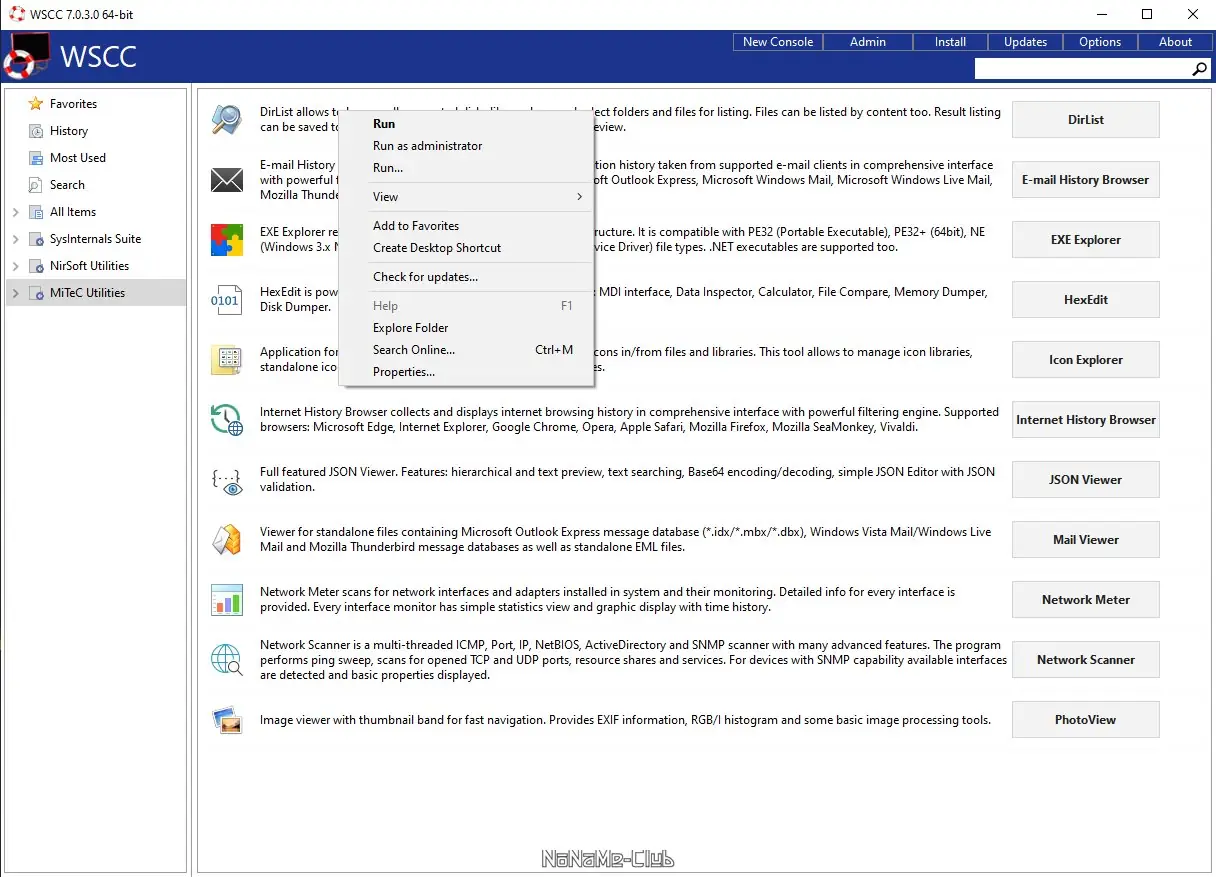1216x877 pixels.
Task: Select History in the sidebar
Action: point(68,131)
